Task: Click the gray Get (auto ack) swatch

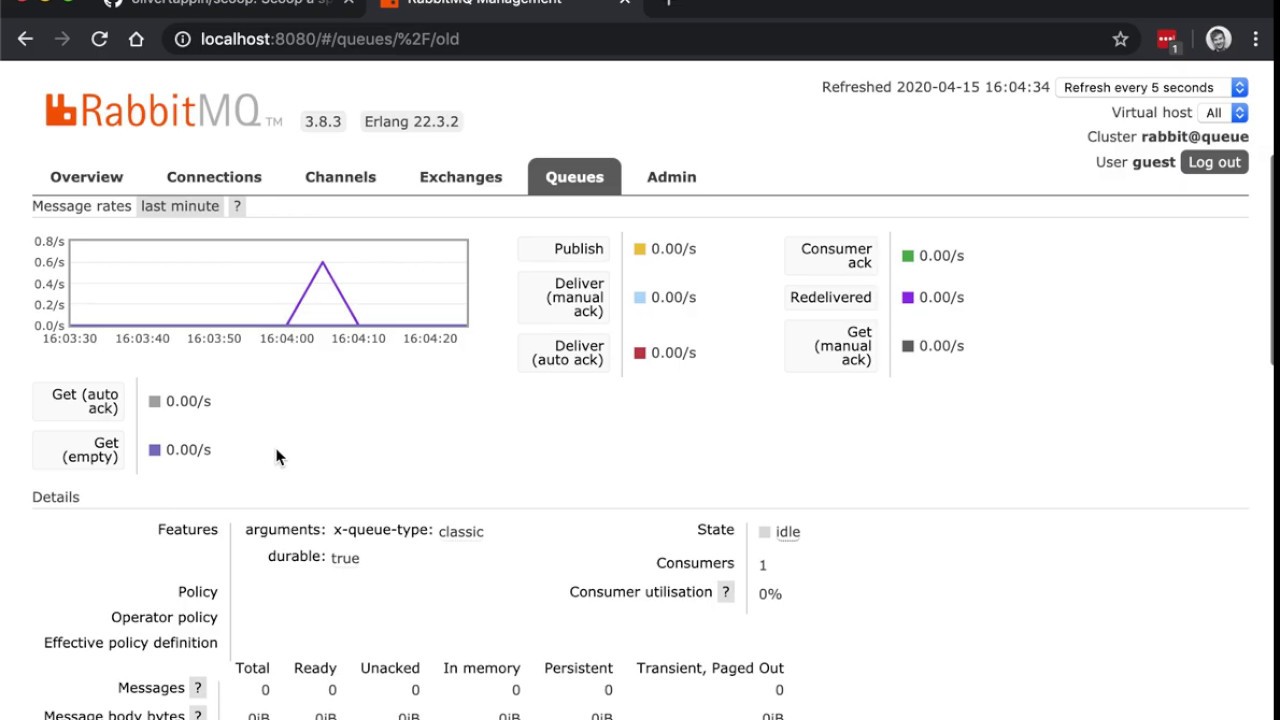Action: (x=154, y=401)
